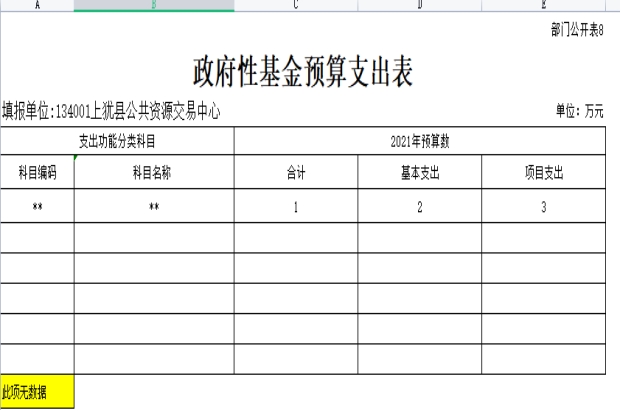Click the title cell 政府性基金预算支出表
621x411 pixels.
(x=303, y=72)
